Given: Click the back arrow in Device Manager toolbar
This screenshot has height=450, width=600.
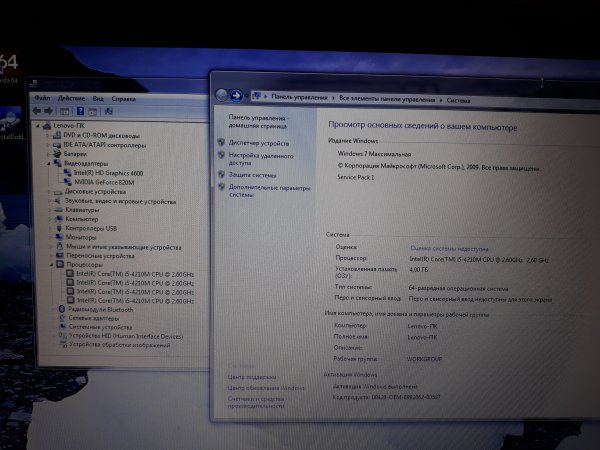Looking at the screenshot, I should tap(38, 112).
